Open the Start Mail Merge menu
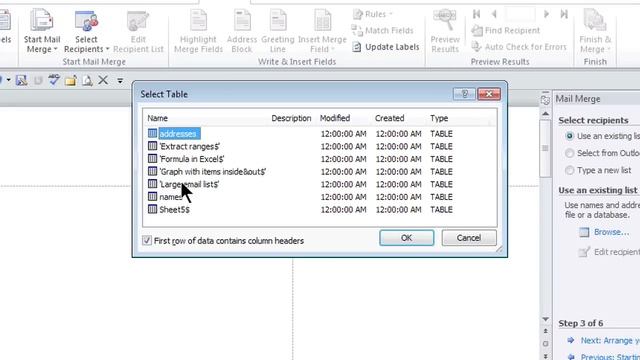This screenshot has width=640, height=360. (42, 31)
